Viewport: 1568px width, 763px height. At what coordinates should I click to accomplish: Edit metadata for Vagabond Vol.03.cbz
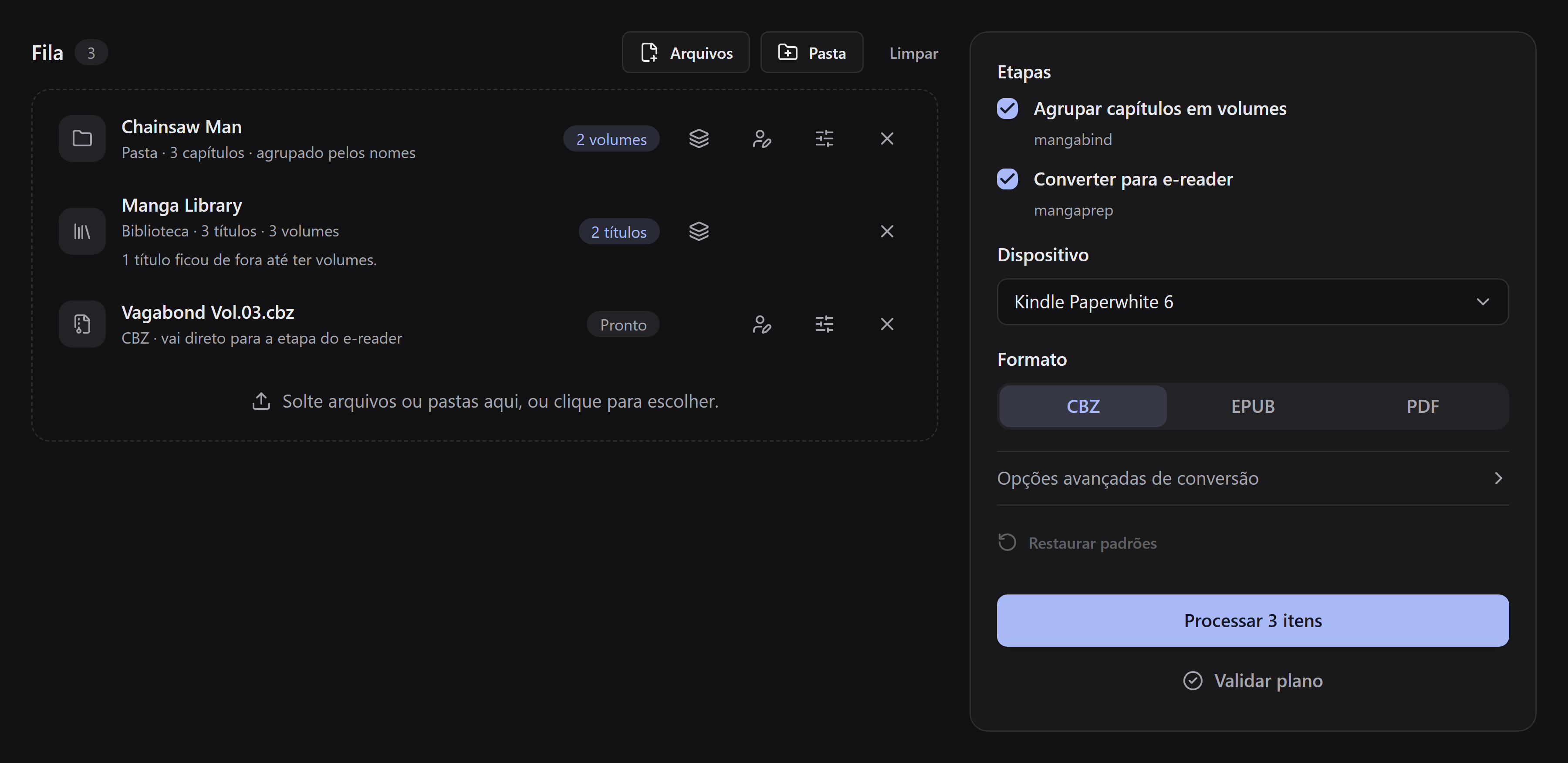click(761, 324)
